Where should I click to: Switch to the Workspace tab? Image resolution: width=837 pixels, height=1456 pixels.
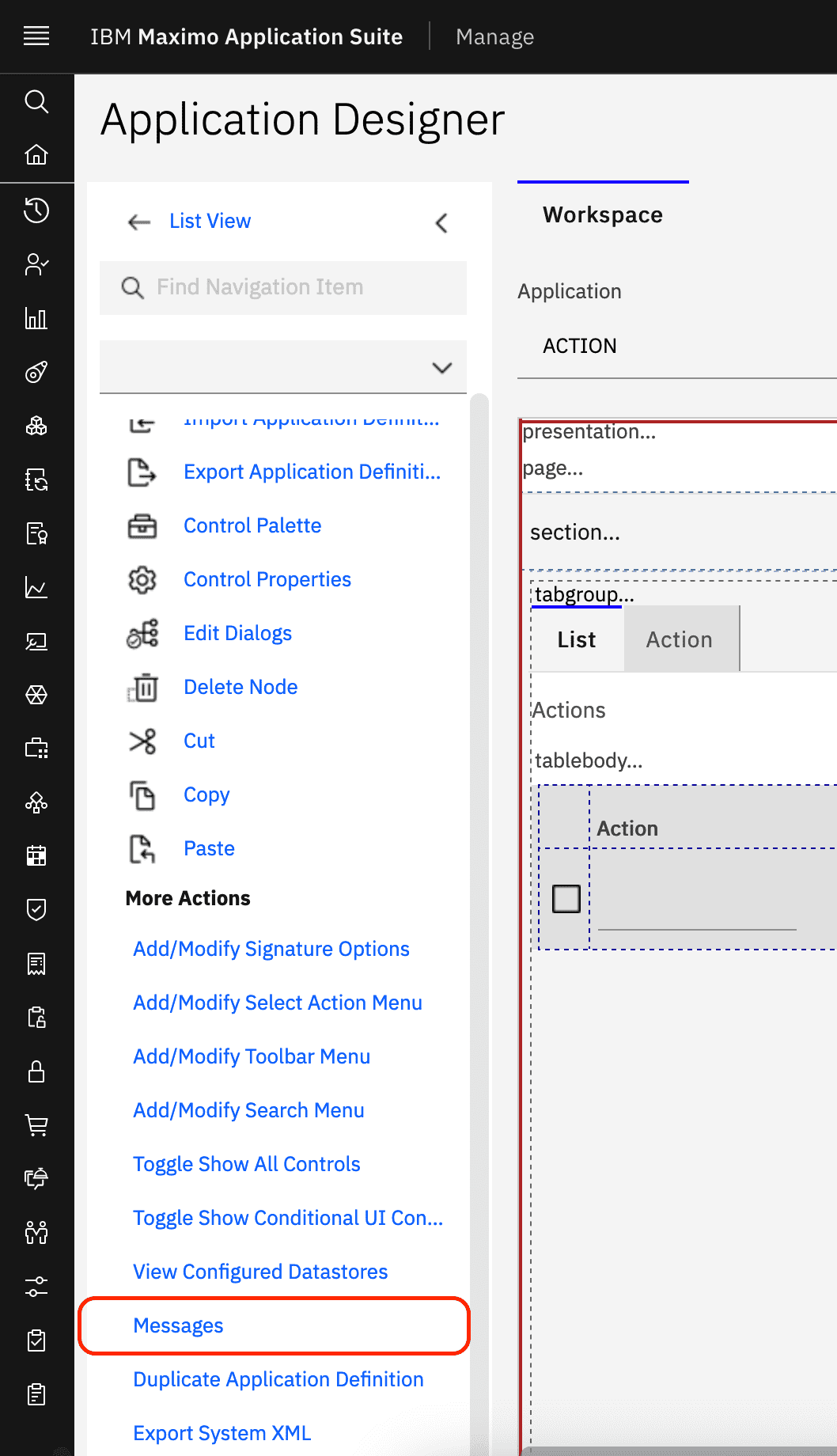click(x=603, y=214)
